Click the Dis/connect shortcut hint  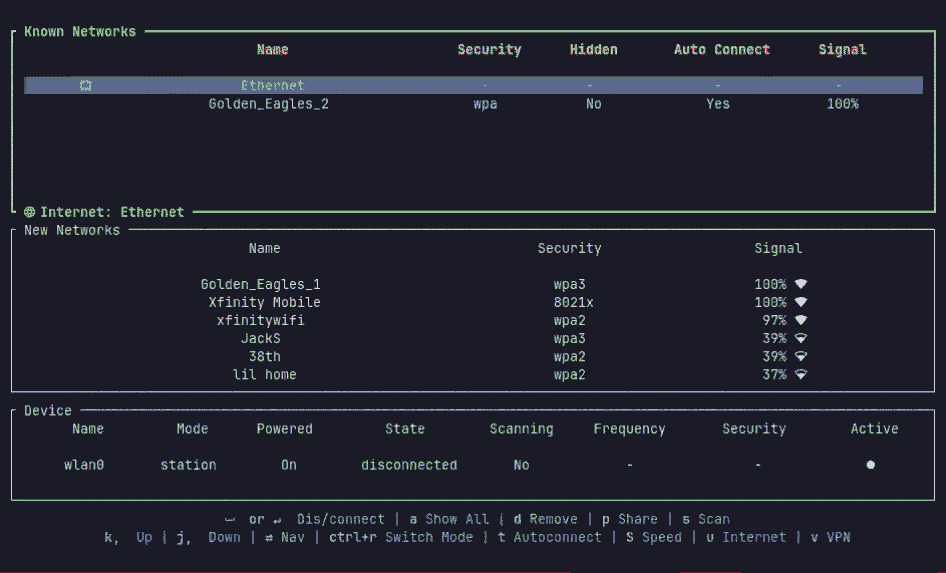pos(340,519)
